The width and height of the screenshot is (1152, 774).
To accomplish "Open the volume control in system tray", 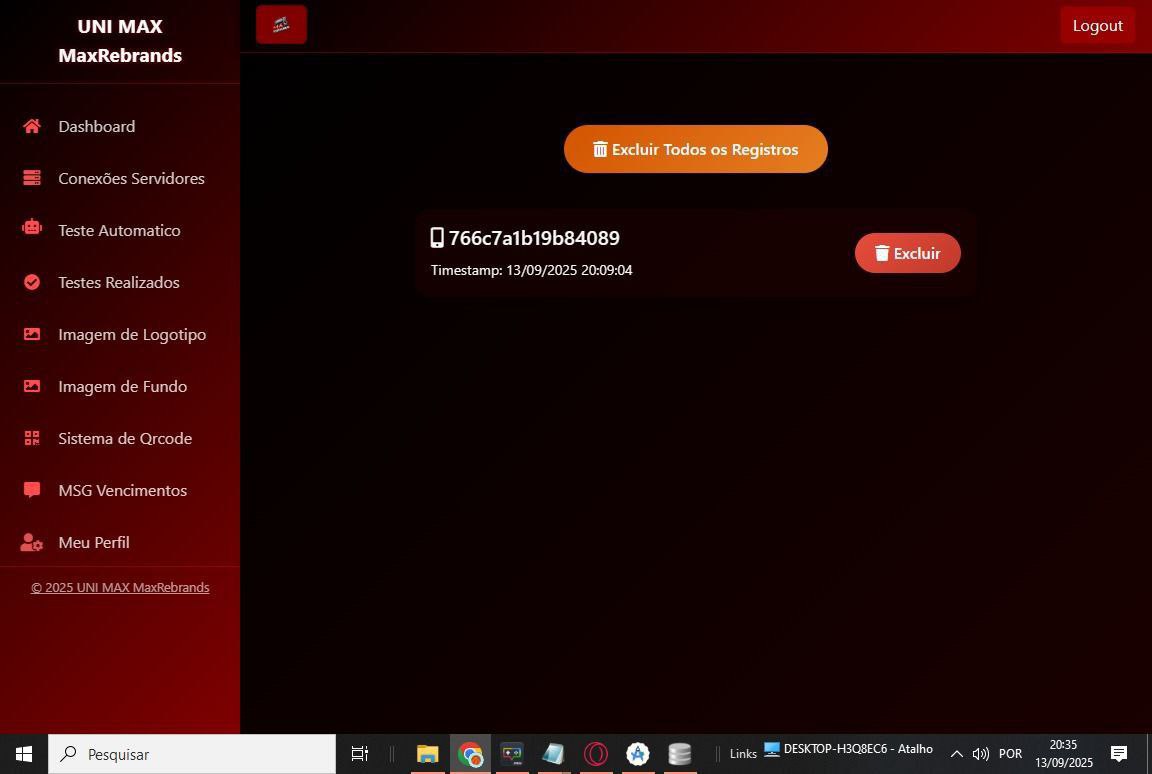I will 980,754.
